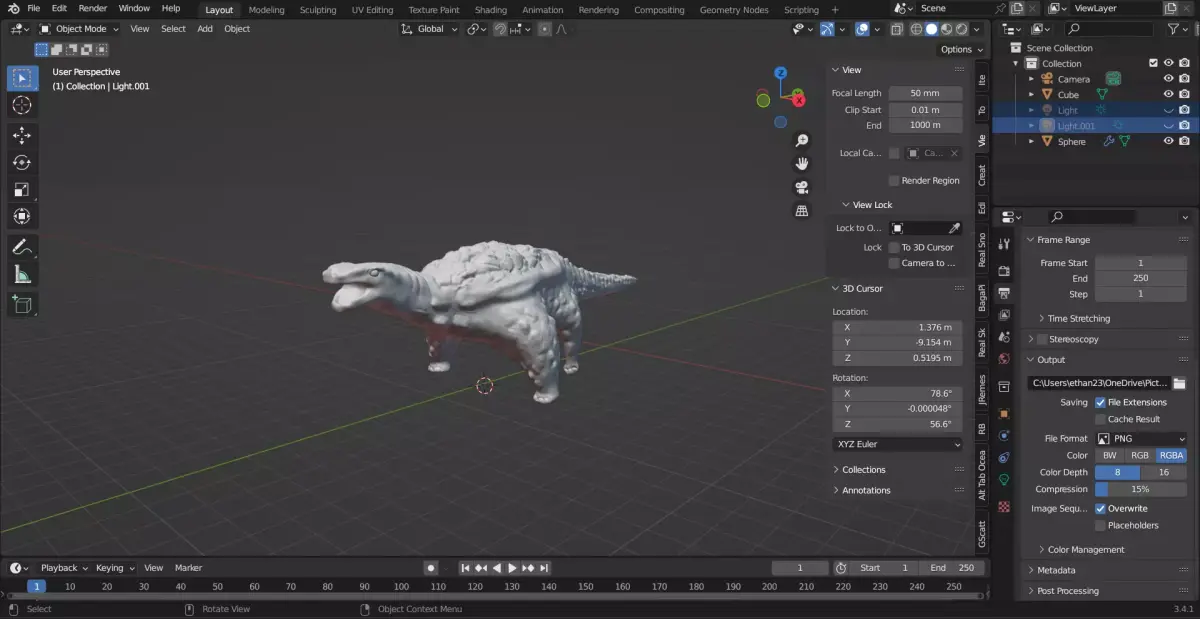Open the Object Mode dropdown

tap(79, 29)
